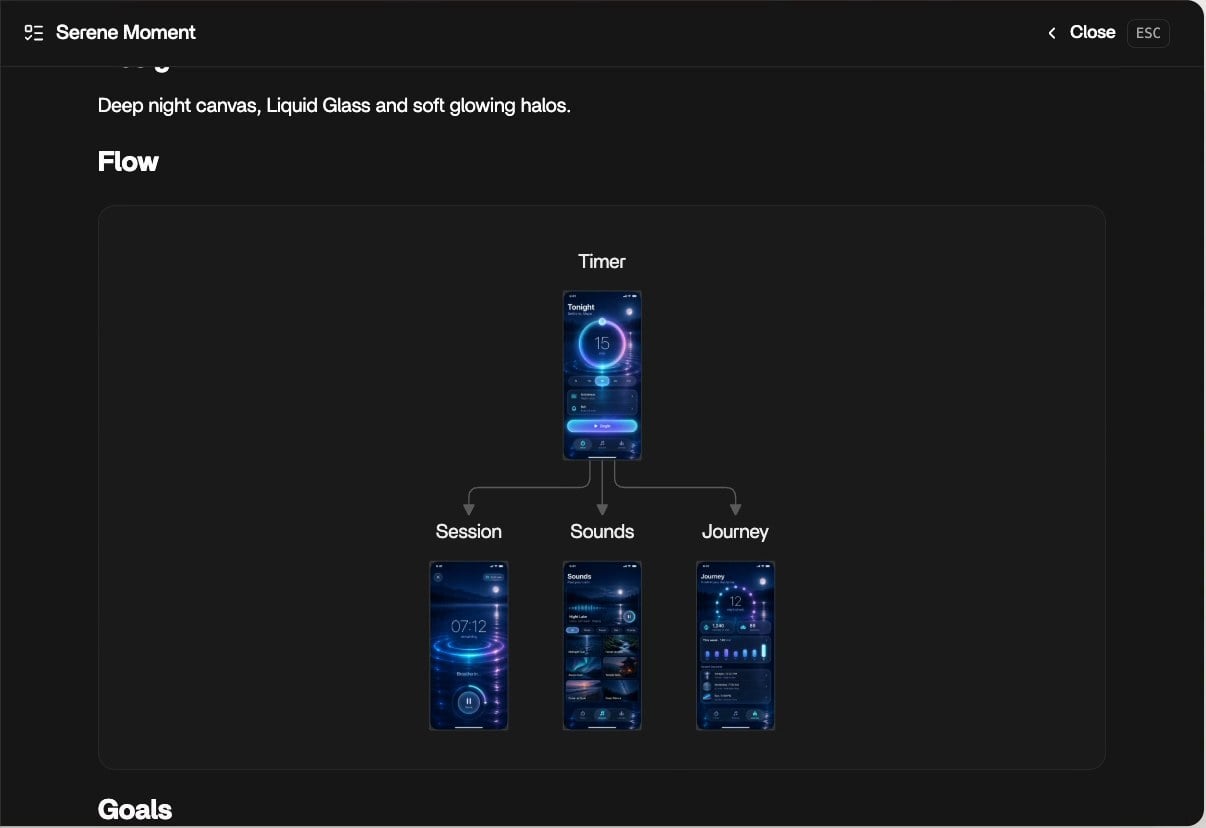This screenshot has height=828, width=1206.
Task: Click the Session label in the flow diagram
Action: point(469,532)
